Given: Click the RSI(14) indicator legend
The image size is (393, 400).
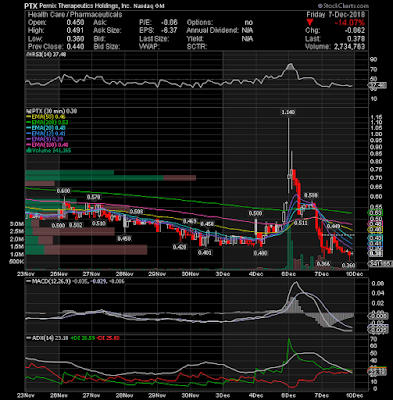Looking at the screenshot, I should point(47,55).
